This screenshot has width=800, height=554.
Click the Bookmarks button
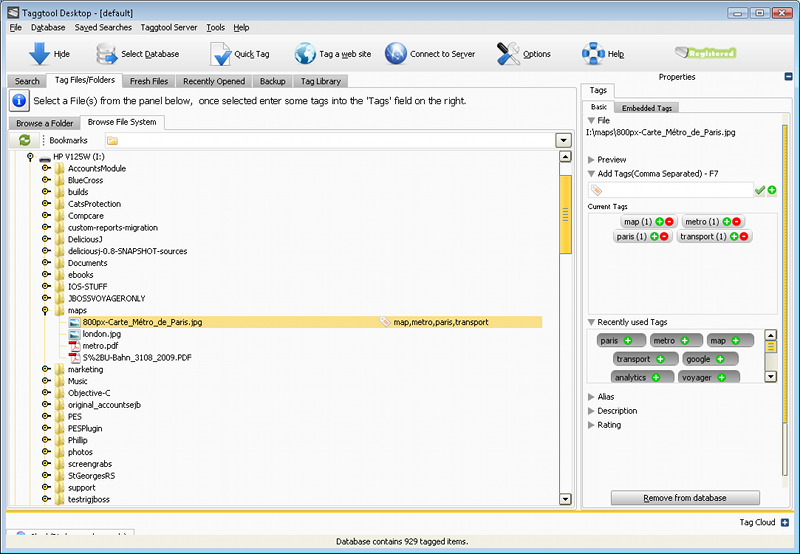[68, 140]
